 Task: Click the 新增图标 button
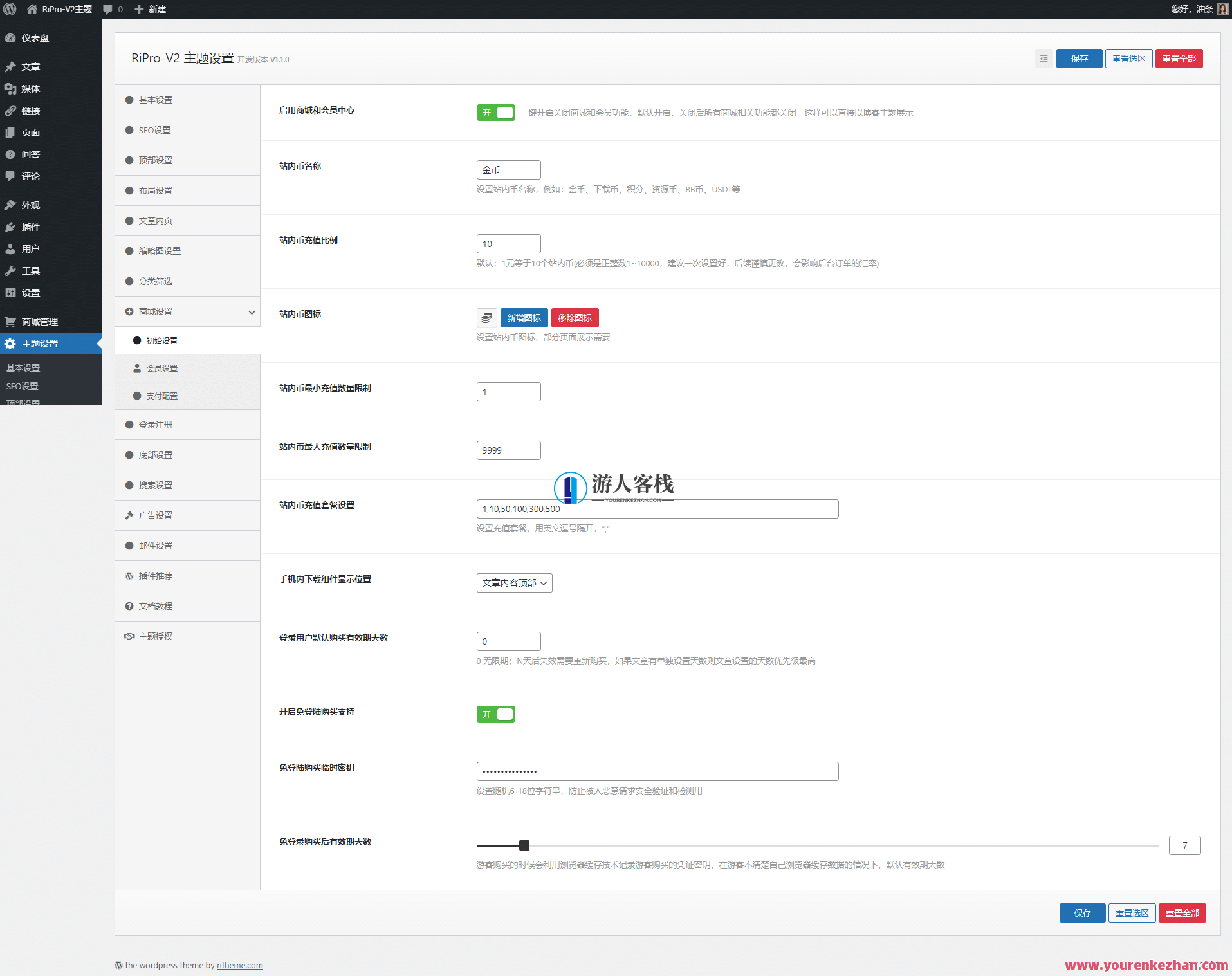(523, 317)
